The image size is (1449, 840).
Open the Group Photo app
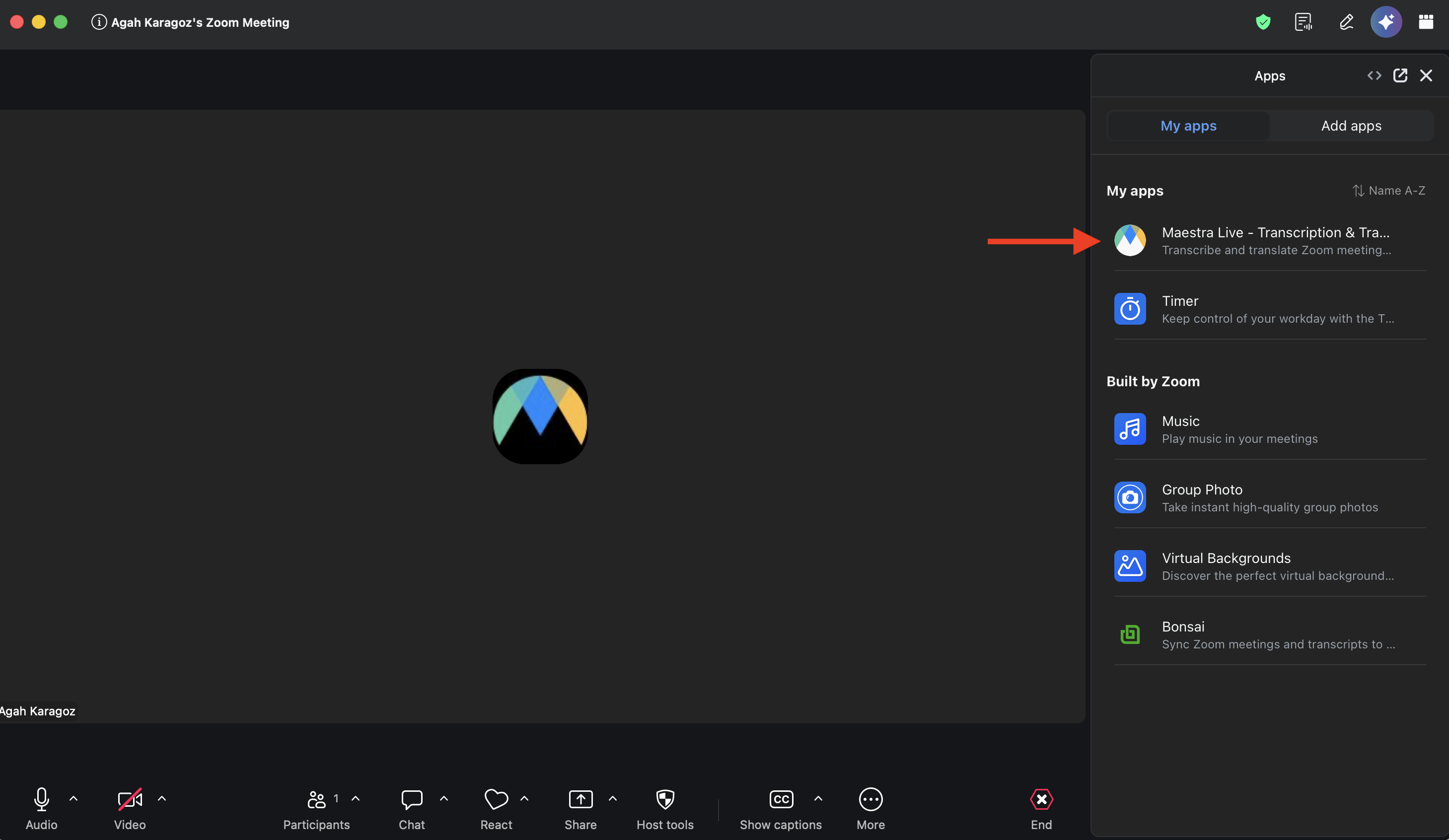(1270, 498)
